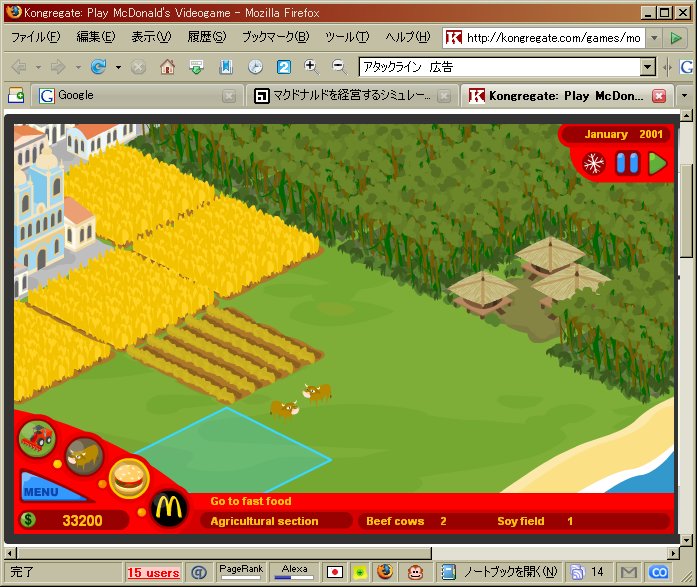
Task: Open the ファイル(F) menu
Action: click(36, 37)
